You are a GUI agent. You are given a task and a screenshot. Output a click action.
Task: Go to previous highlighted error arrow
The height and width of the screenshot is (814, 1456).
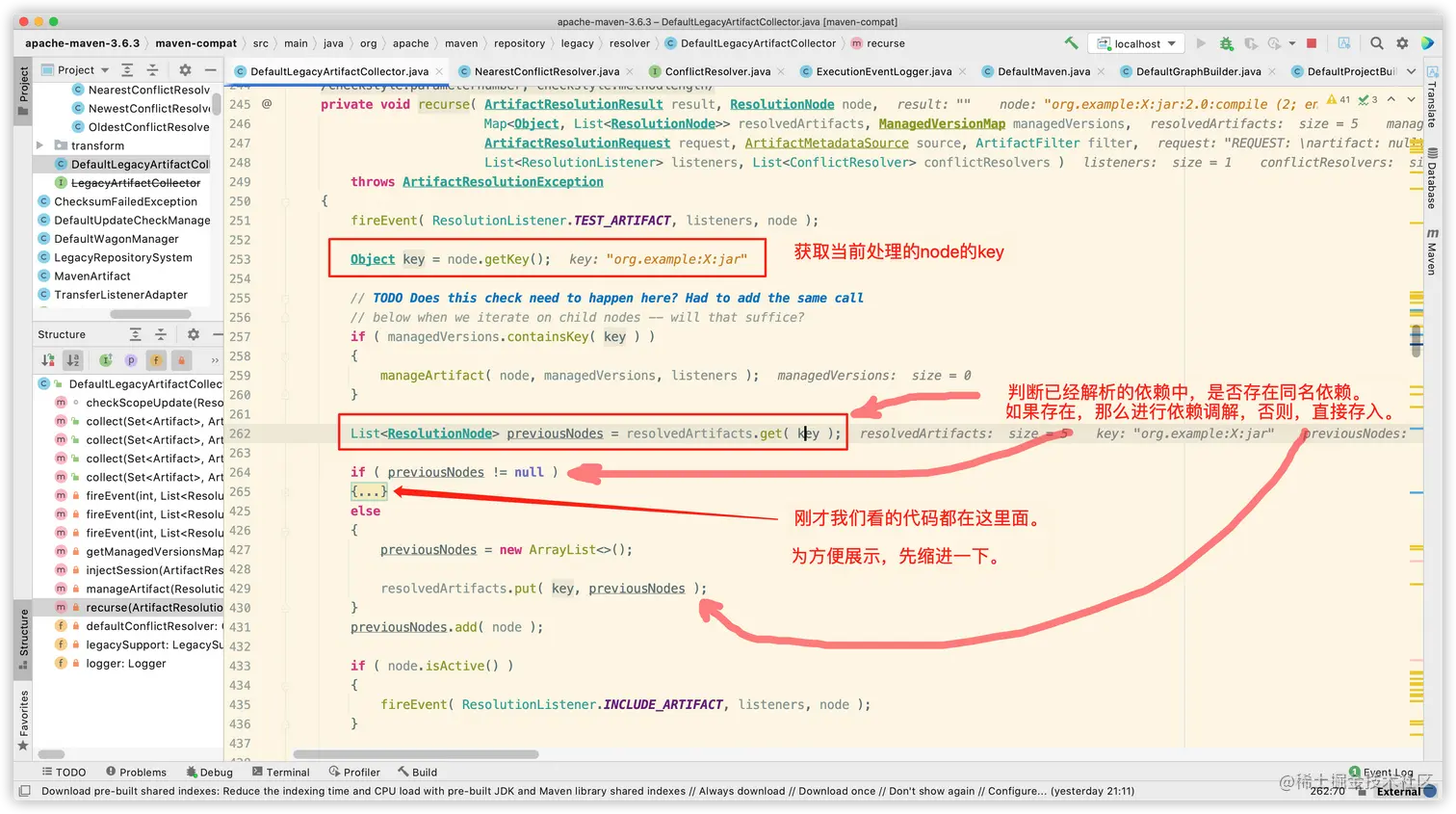[x=1391, y=99]
